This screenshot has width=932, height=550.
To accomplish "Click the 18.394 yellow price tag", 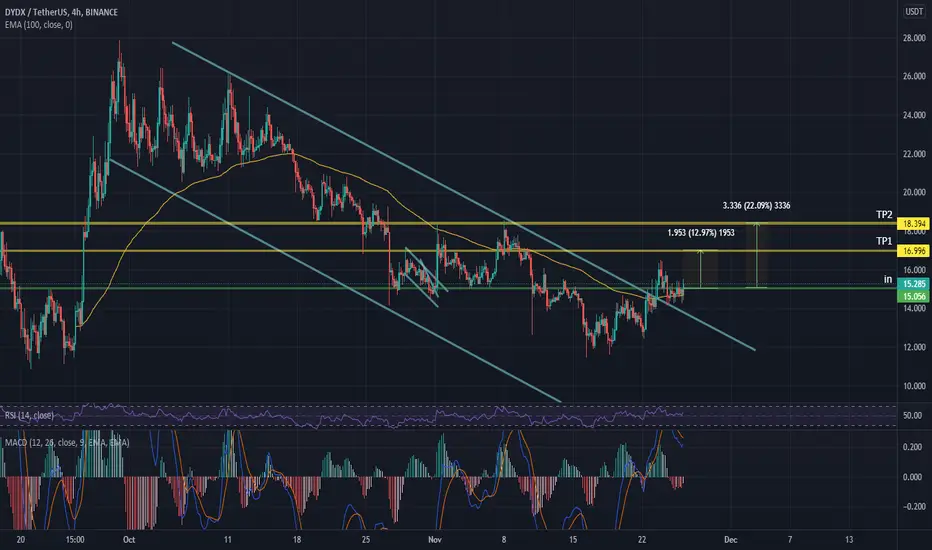I will coord(914,224).
